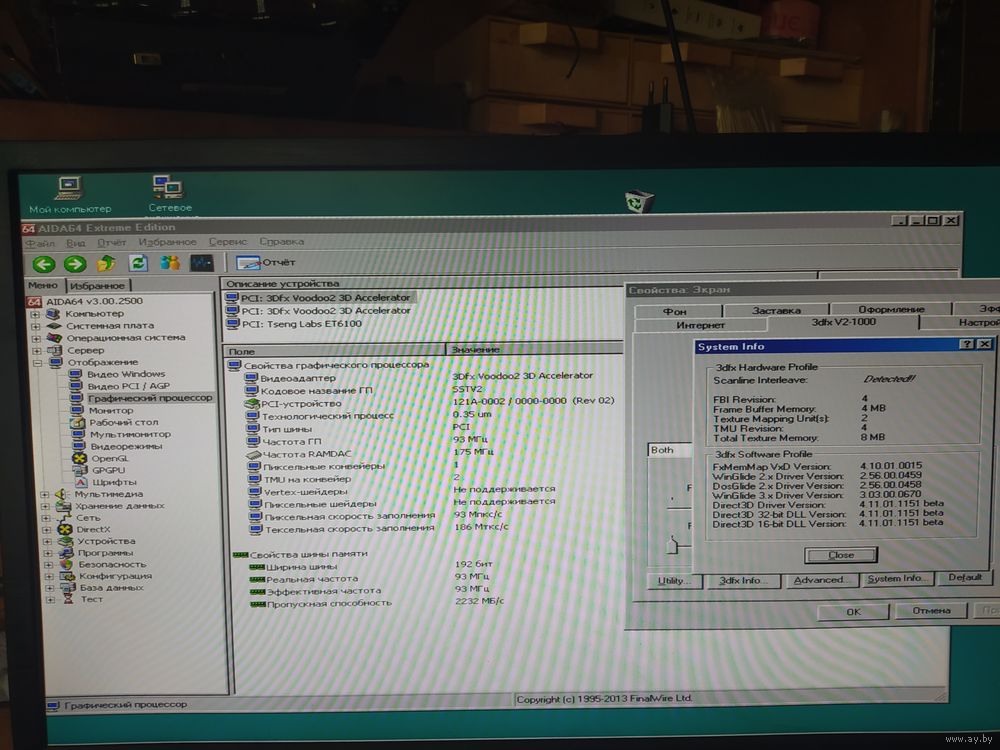Open the Both dropdown in the display properties

(670, 450)
